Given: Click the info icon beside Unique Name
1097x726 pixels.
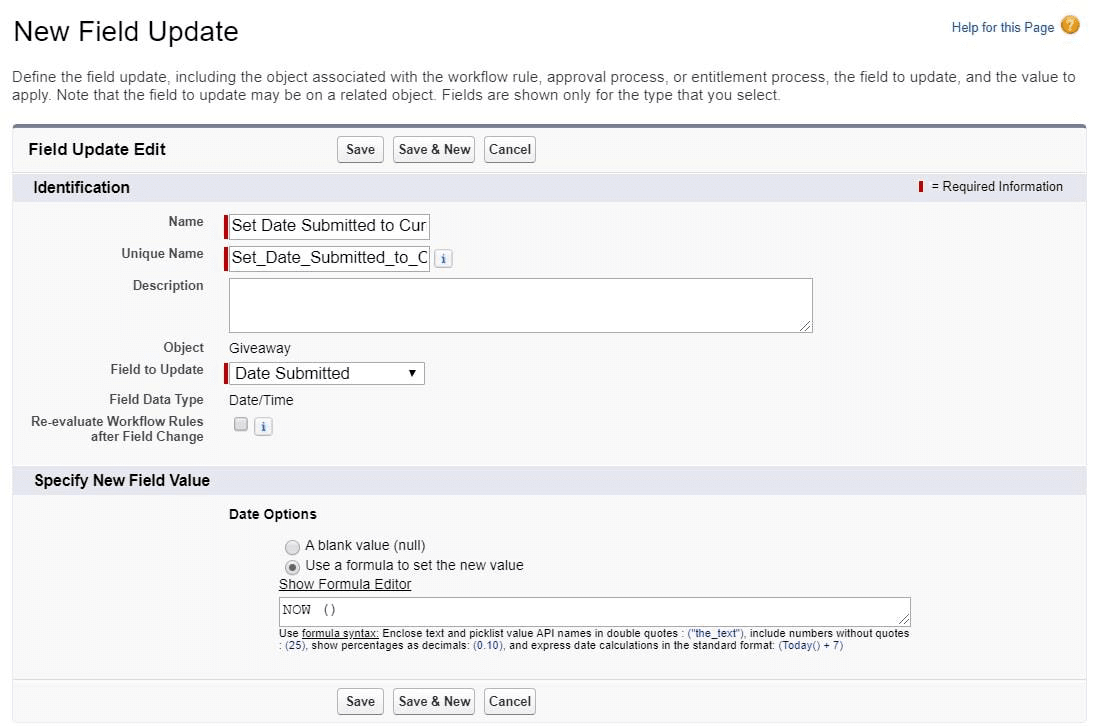Looking at the screenshot, I should point(443,258).
